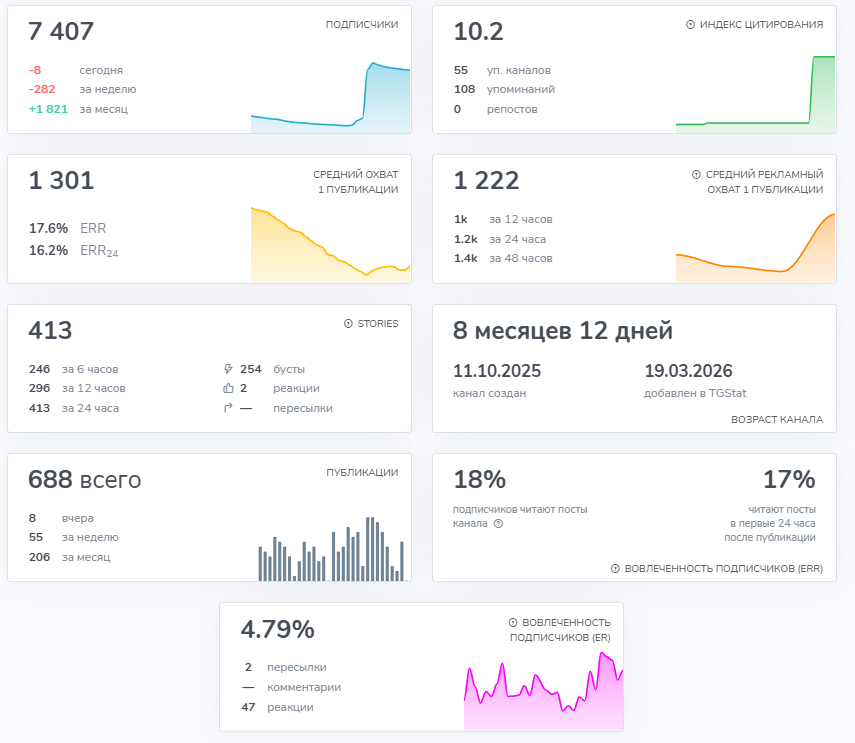Image resolution: width=855 pixels, height=743 pixels.
Task: Click the info icon next to STORIES
Action: coord(348,324)
